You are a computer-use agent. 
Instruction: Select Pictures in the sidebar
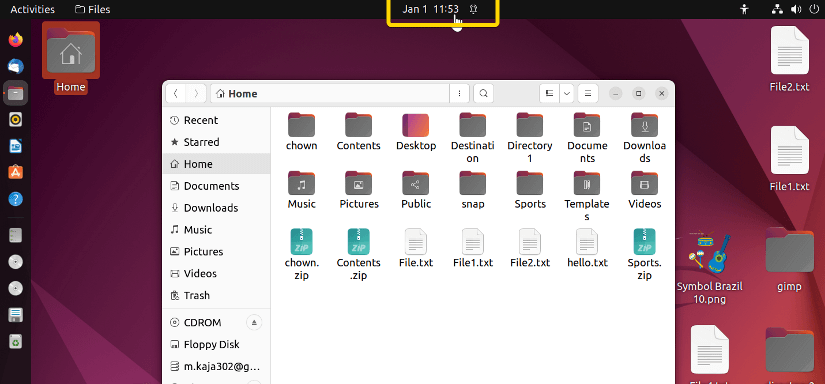point(217,251)
